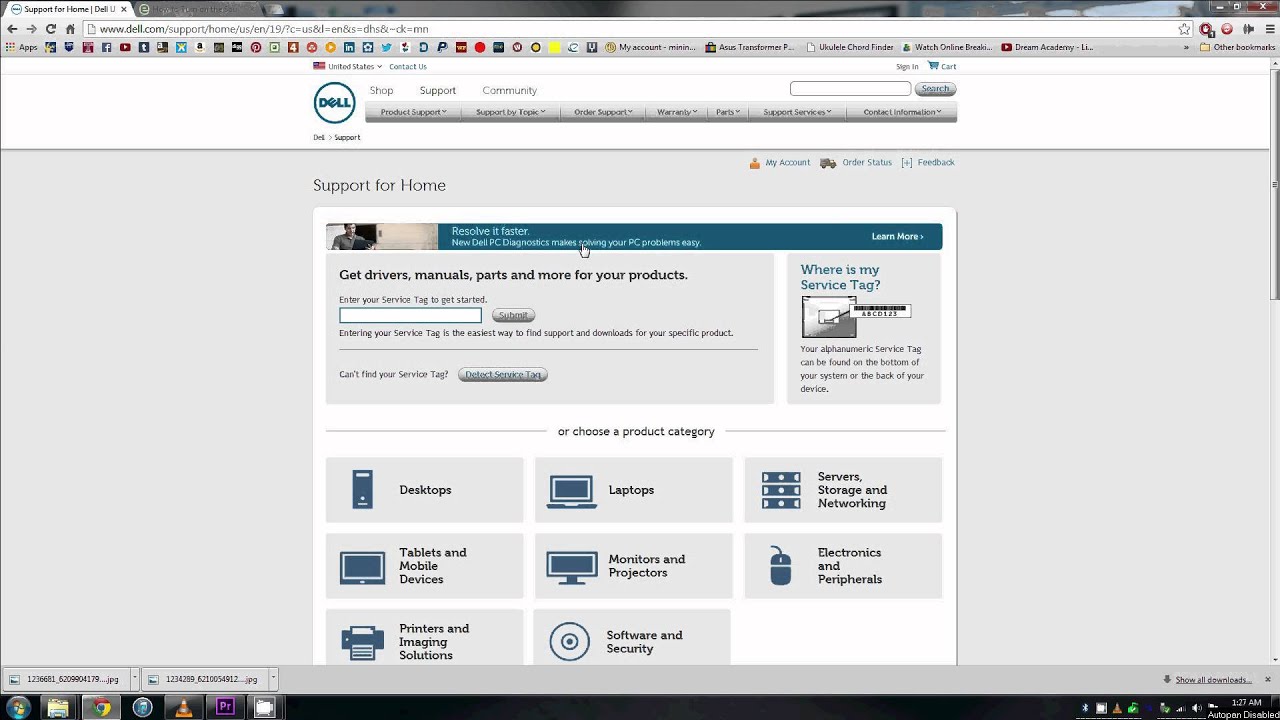This screenshot has height=720, width=1280.
Task: Go to the Community section
Action: point(509,90)
